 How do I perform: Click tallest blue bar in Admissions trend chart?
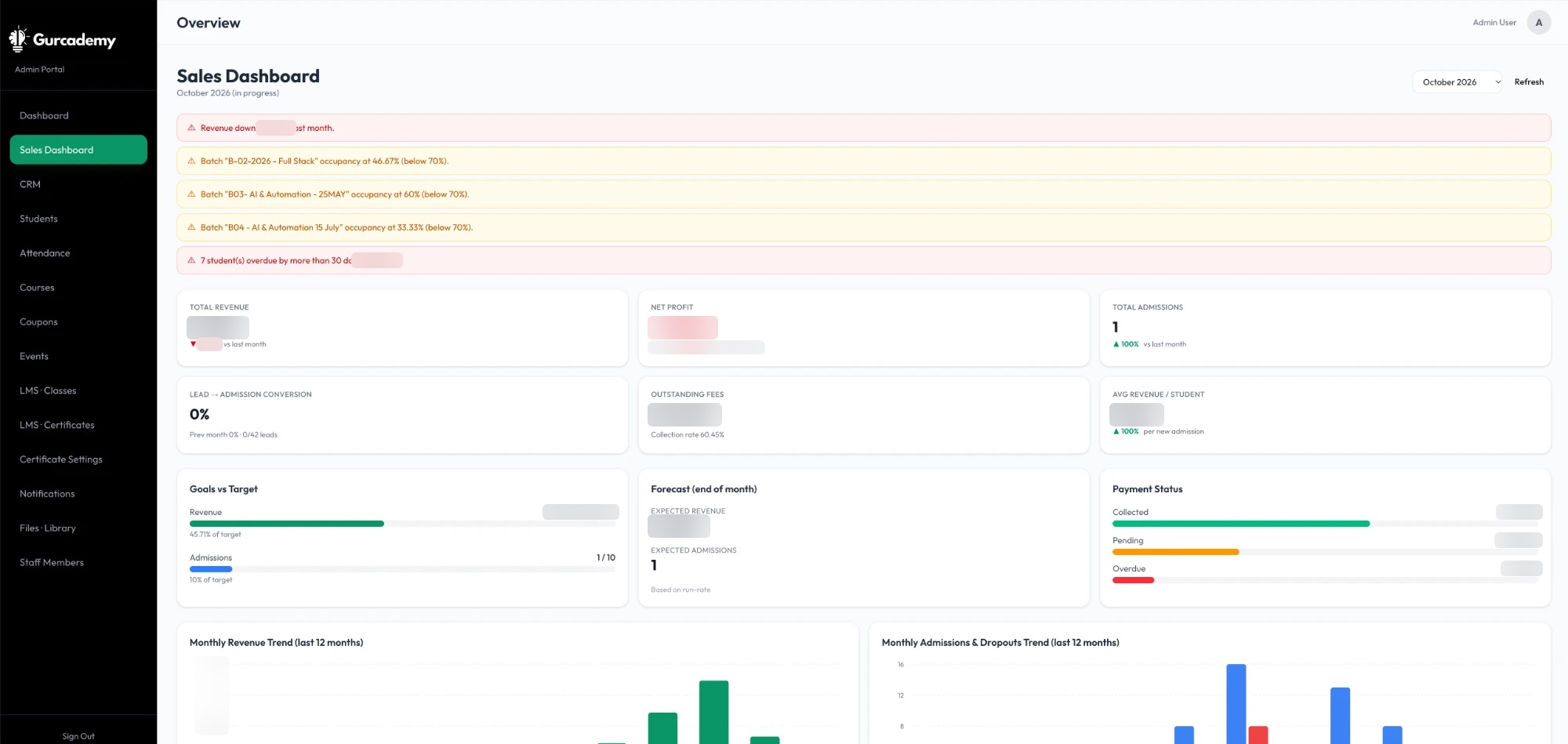tap(1236, 704)
